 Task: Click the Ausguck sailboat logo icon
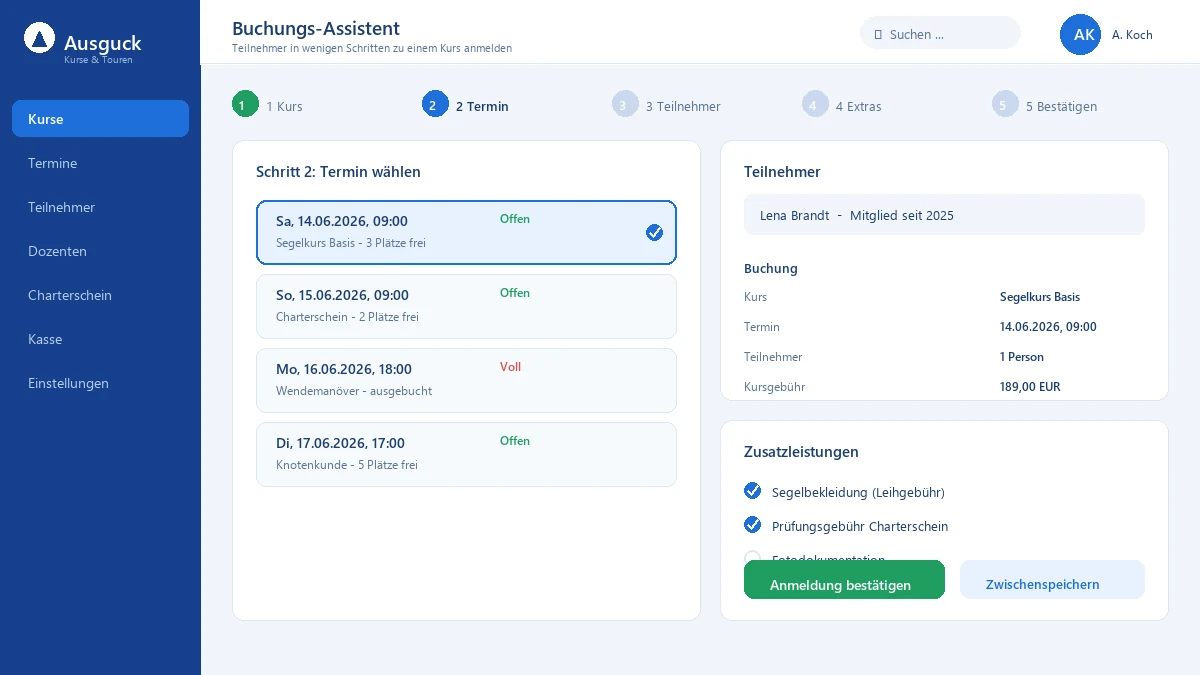pyautogui.click(x=40, y=39)
